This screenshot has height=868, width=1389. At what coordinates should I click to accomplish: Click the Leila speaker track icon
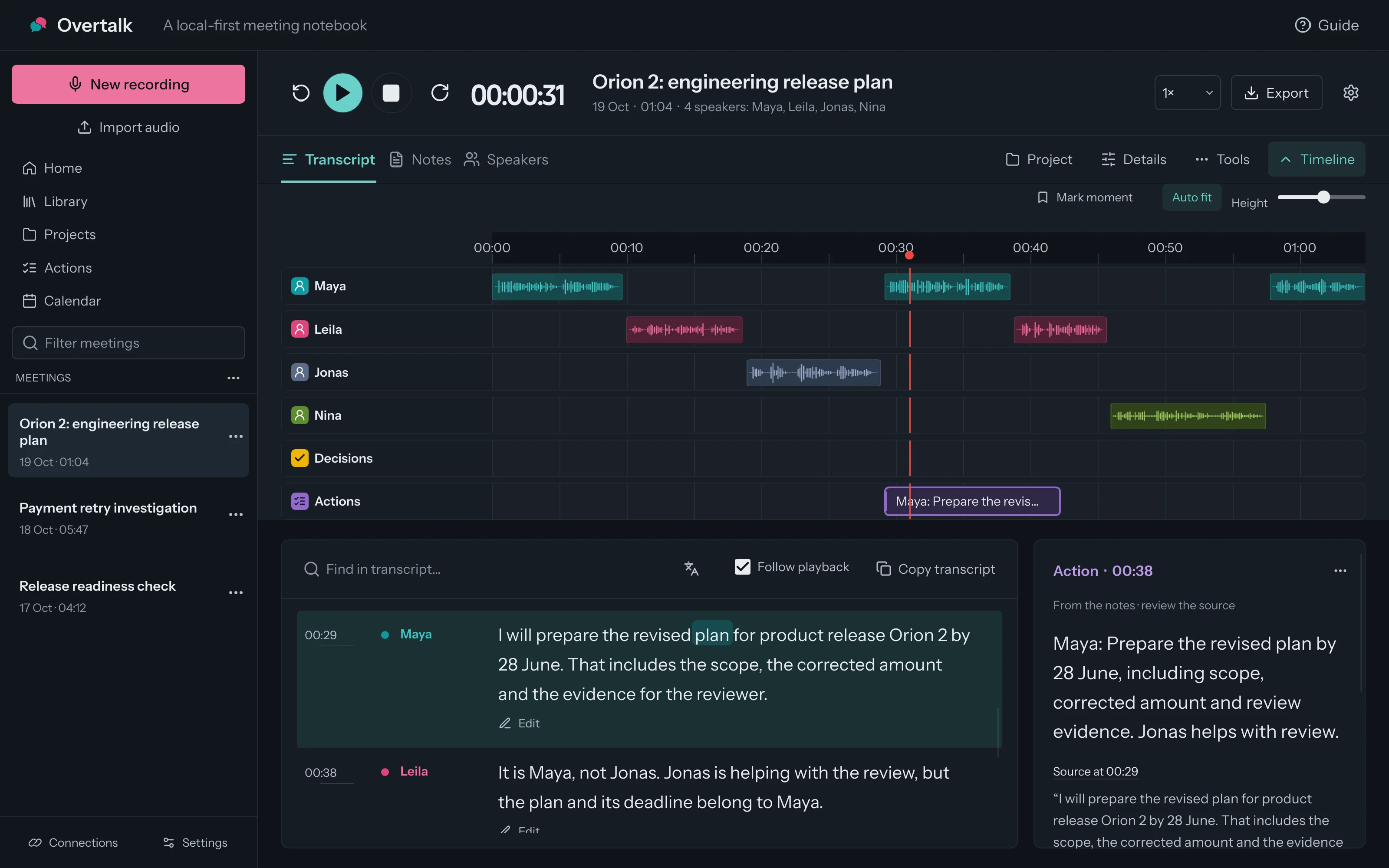pyautogui.click(x=300, y=329)
